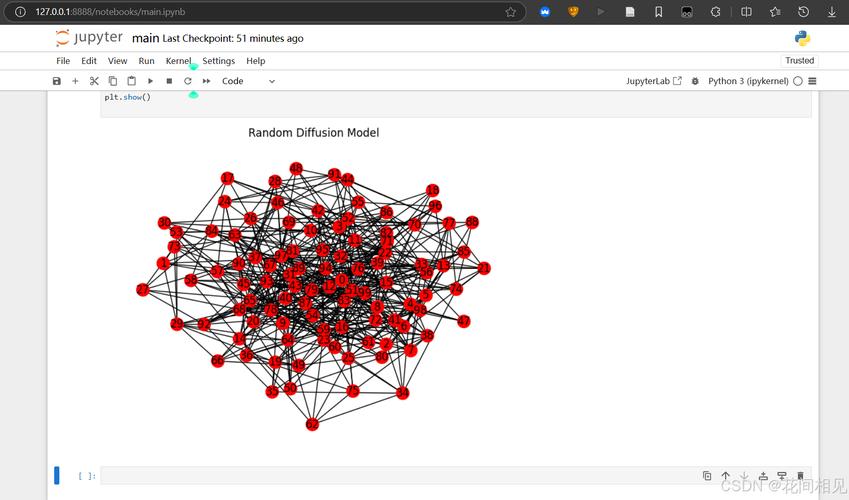Open browser extensions puzzle icon
The width and height of the screenshot is (849, 500).
[715, 11]
